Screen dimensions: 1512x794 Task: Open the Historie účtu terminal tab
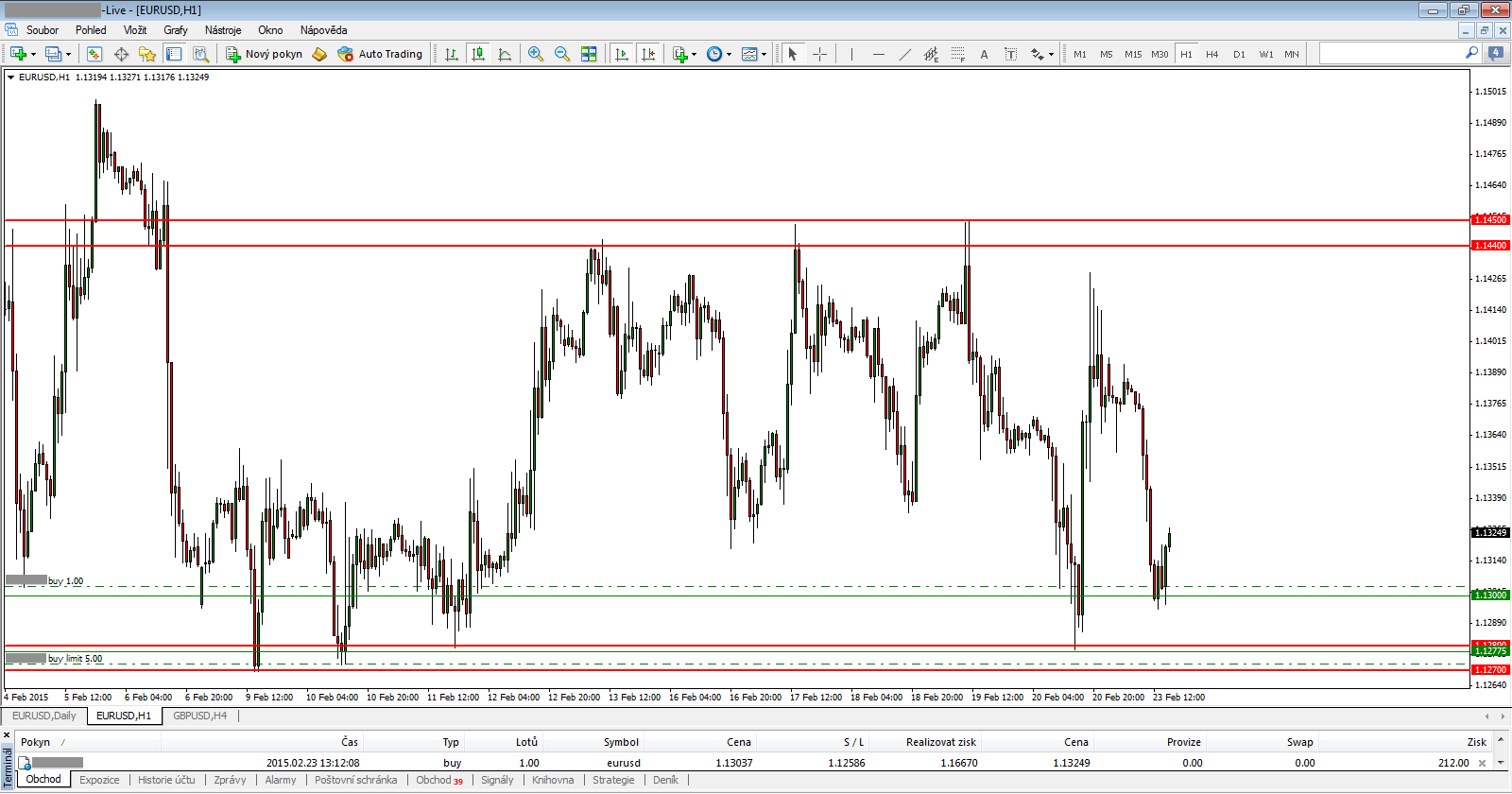[166, 780]
